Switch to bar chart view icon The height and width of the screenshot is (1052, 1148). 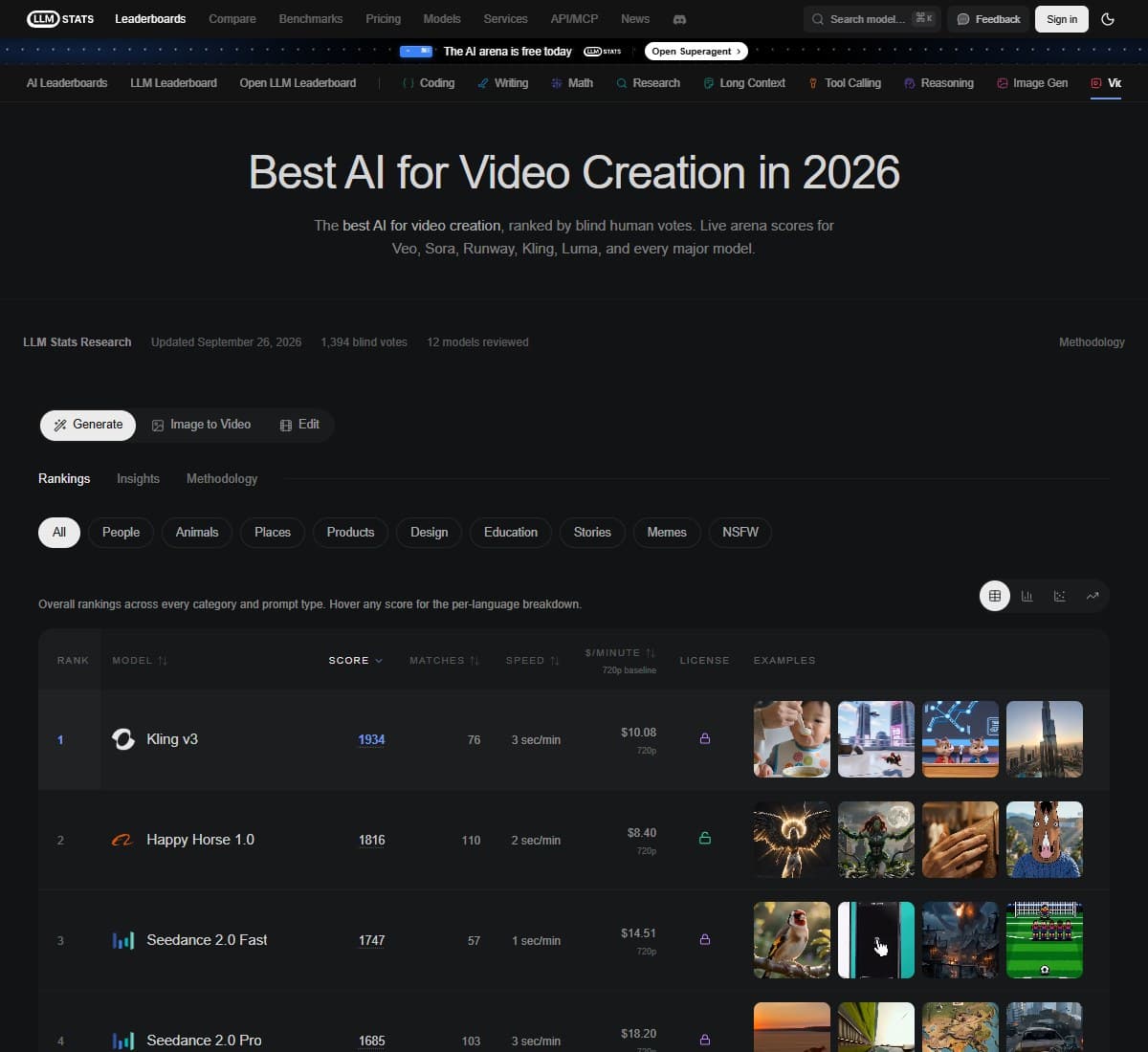tap(1027, 596)
